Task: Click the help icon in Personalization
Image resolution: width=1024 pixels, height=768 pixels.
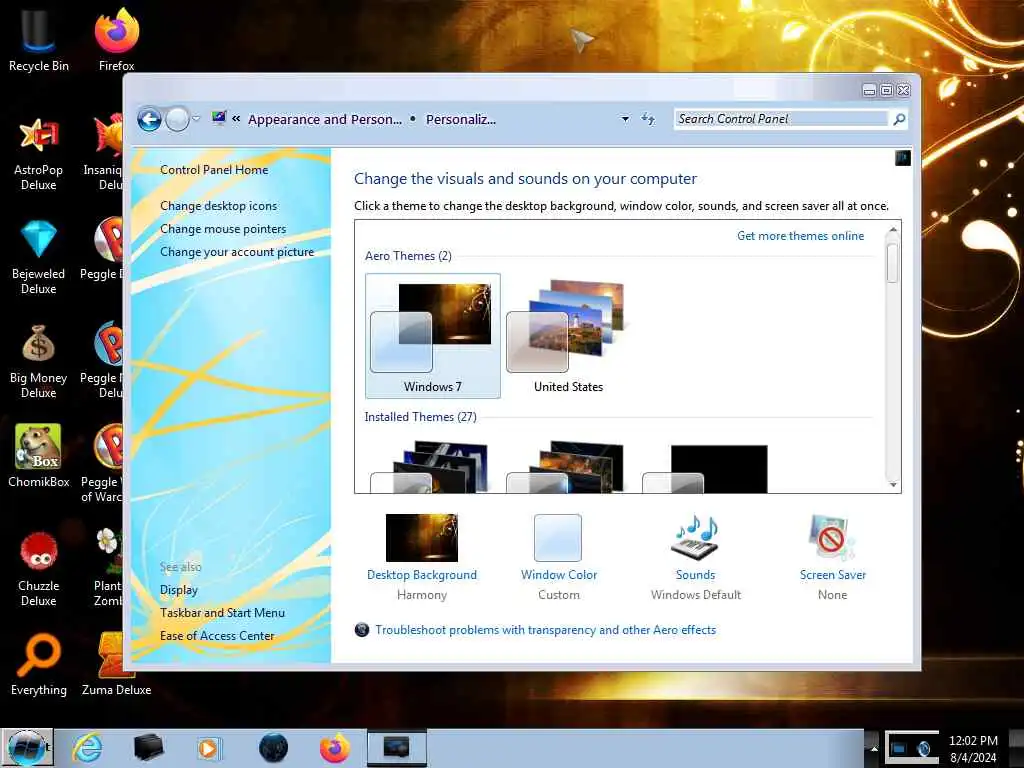Action: [903, 158]
